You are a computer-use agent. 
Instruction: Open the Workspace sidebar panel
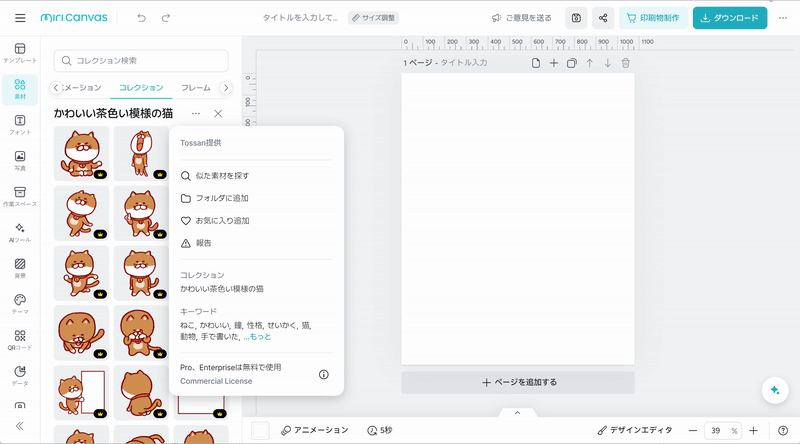[20, 197]
